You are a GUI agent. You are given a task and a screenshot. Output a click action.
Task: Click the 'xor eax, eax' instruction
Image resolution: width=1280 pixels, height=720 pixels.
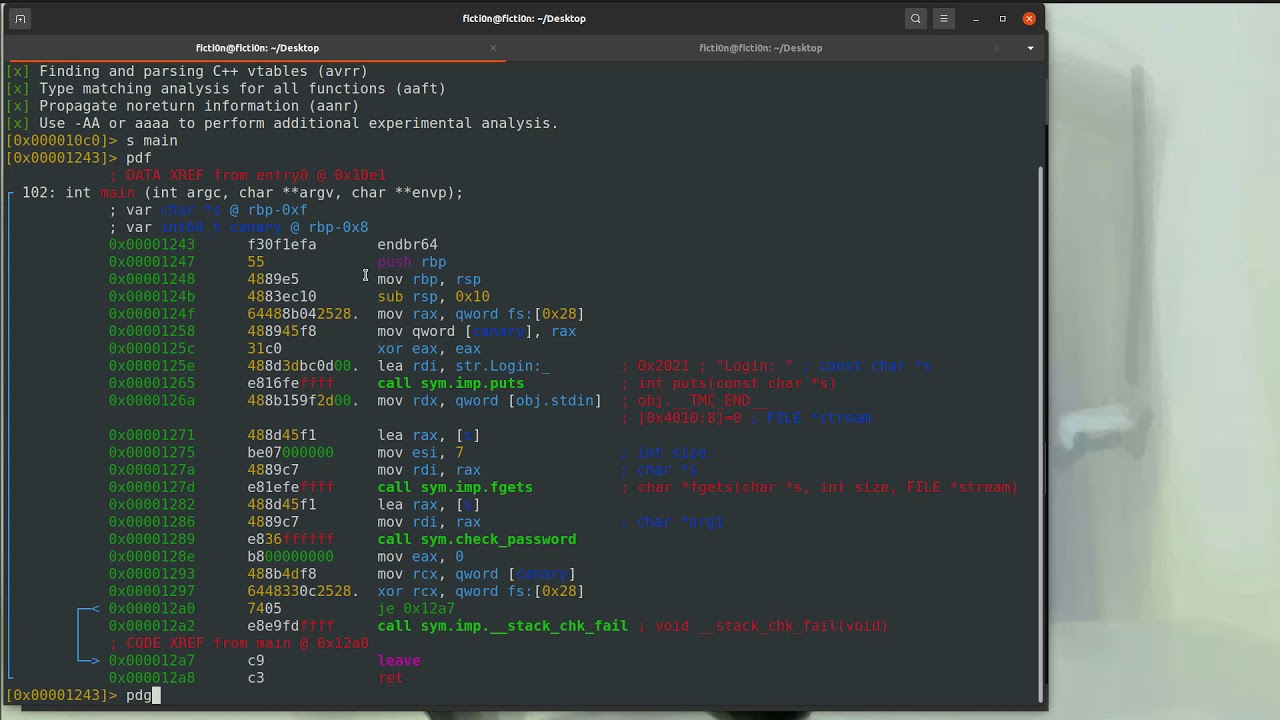[429, 349]
